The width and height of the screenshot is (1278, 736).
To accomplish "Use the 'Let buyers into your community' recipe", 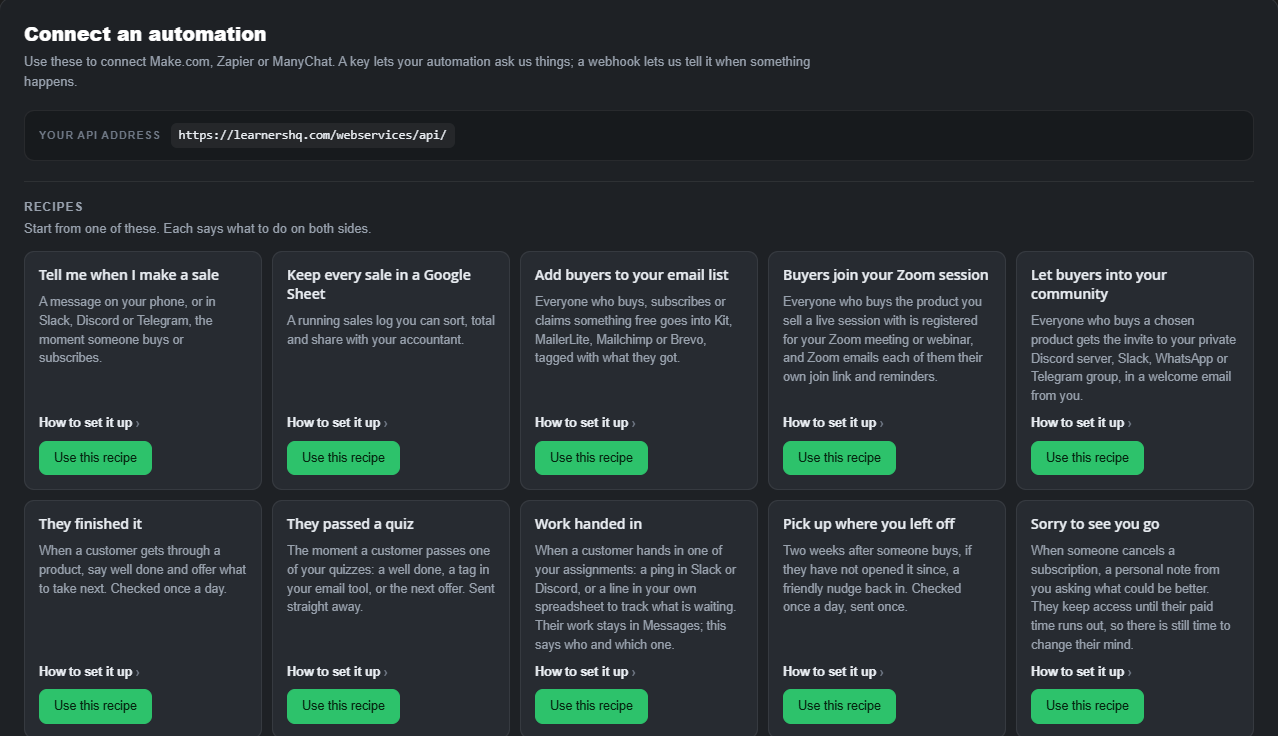I will click(x=1087, y=458).
